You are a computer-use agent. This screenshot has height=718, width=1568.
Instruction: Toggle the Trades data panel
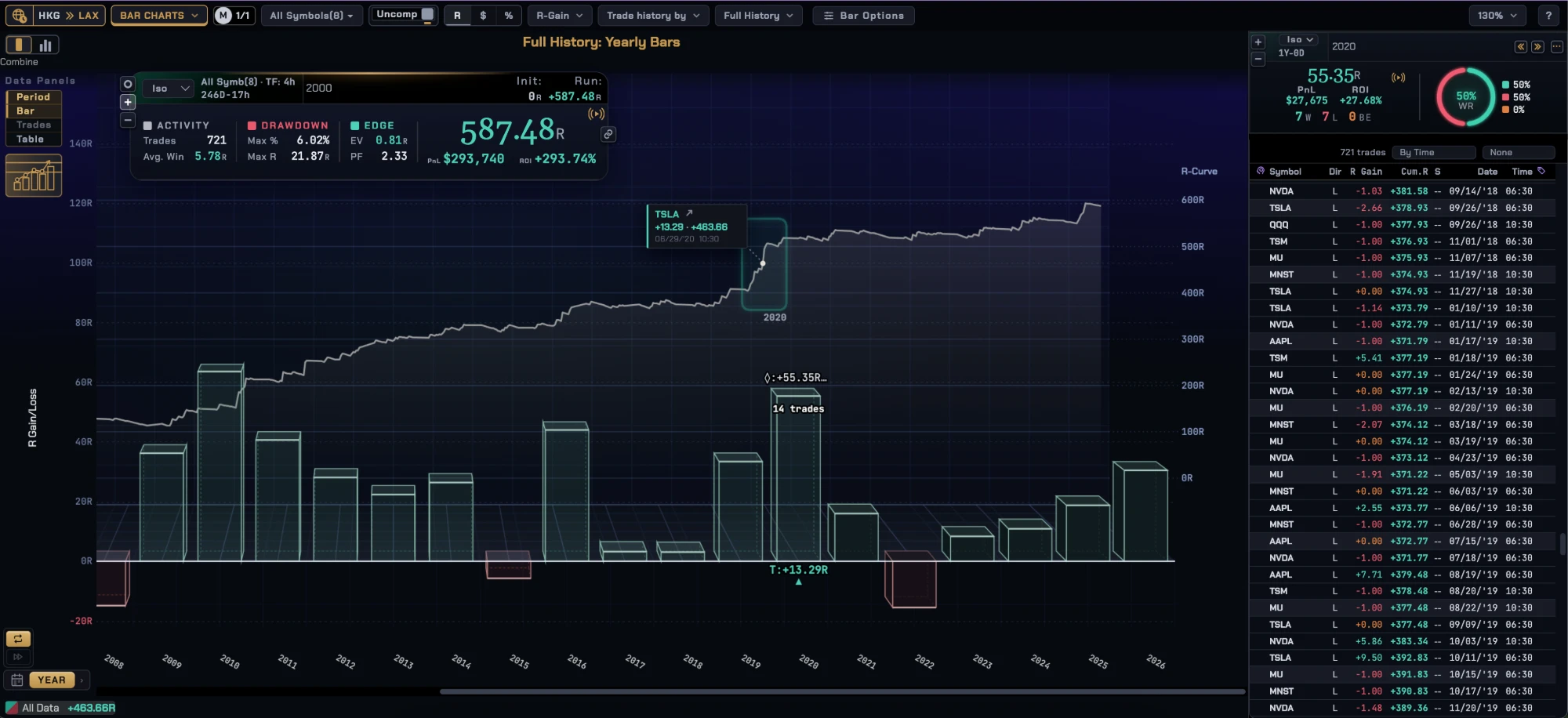[x=34, y=125]
